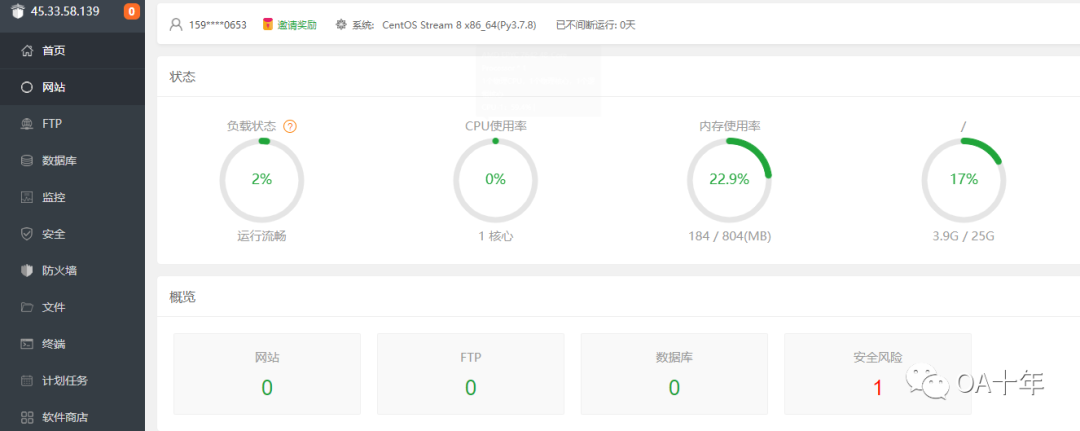Open the 监控 sidebar entry
Screen dimensions: 1080x431
(x=72, y=198)
